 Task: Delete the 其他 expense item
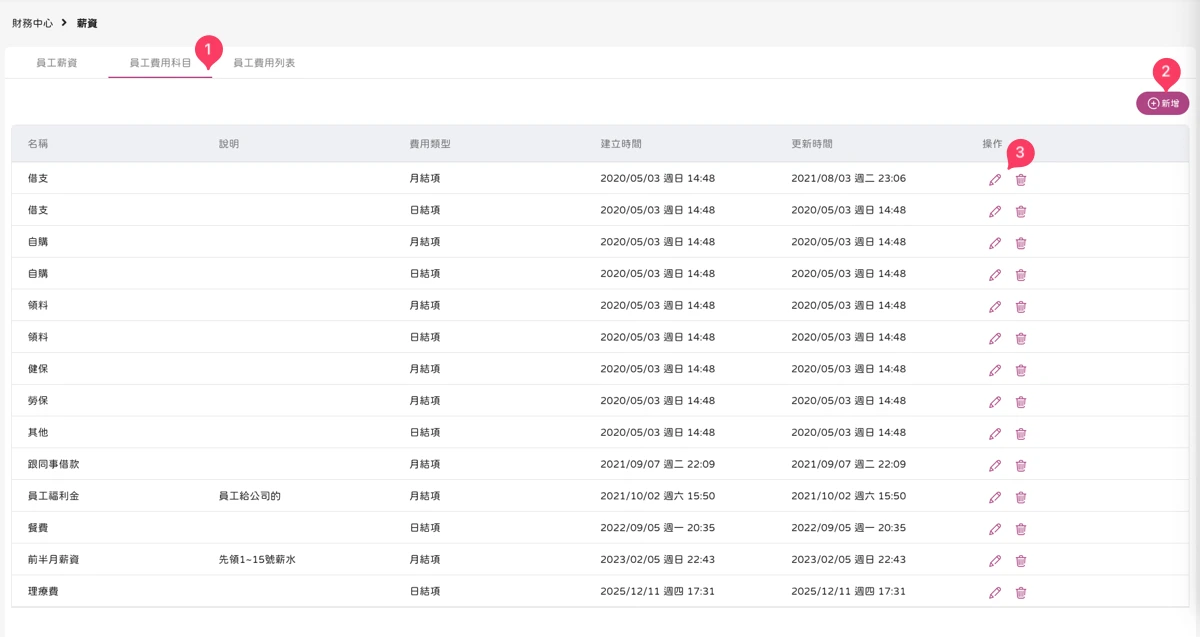click(1021, 433)
